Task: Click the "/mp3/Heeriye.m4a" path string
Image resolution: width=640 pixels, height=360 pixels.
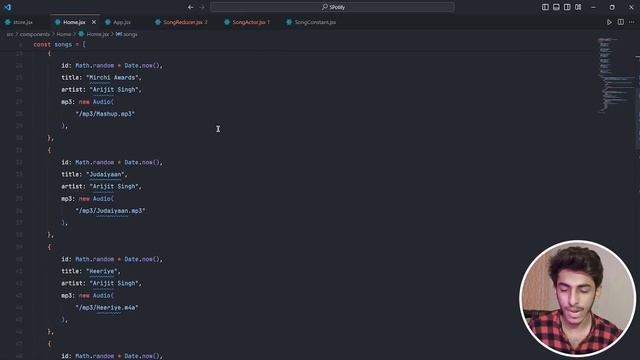Action: 107,307
